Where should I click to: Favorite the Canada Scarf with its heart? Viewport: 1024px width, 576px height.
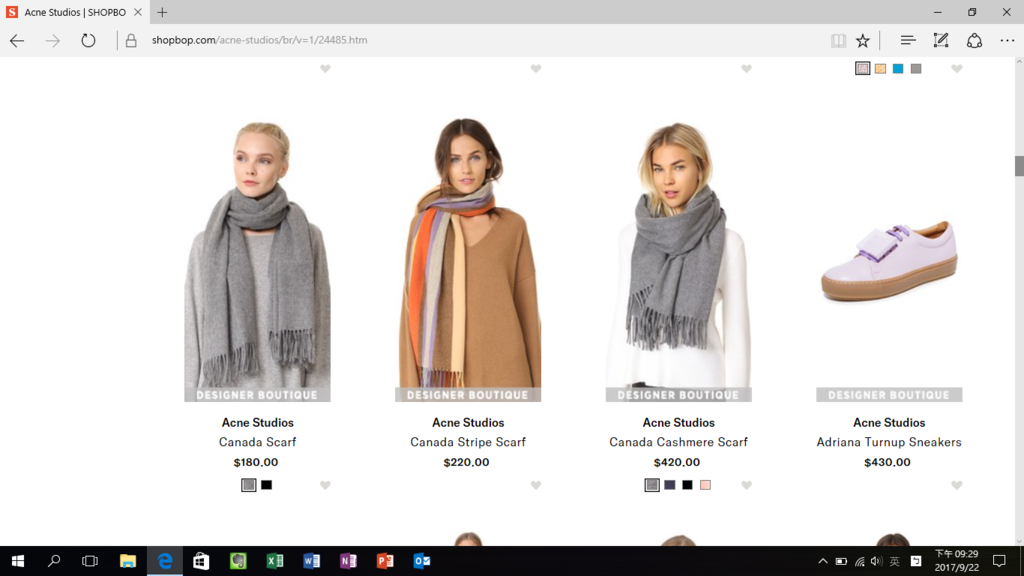click(325, 485)
